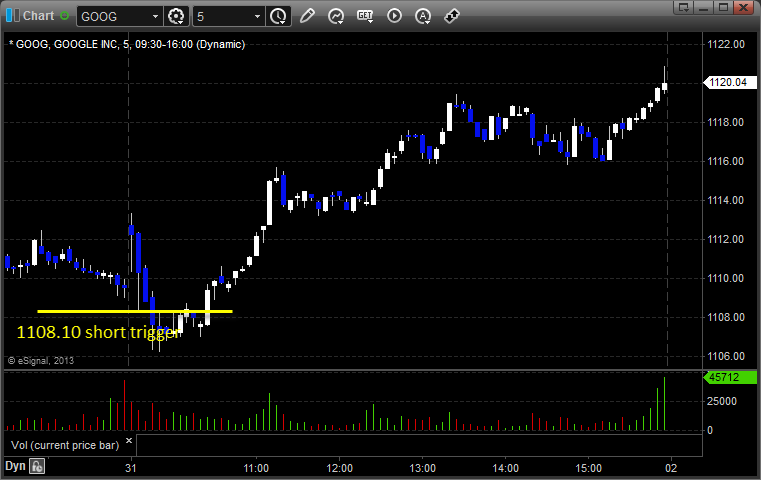The image size is (761, 480).
Task: Click the 02 date axis label
Action: click(x=671, y=468)
